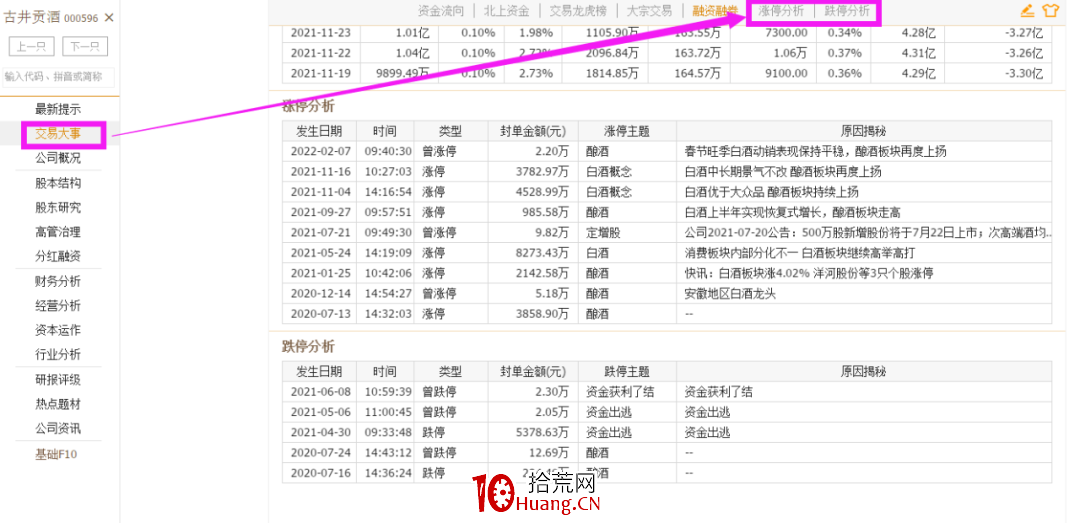Click 跌停分析 section heading

[x=308, y=347]
